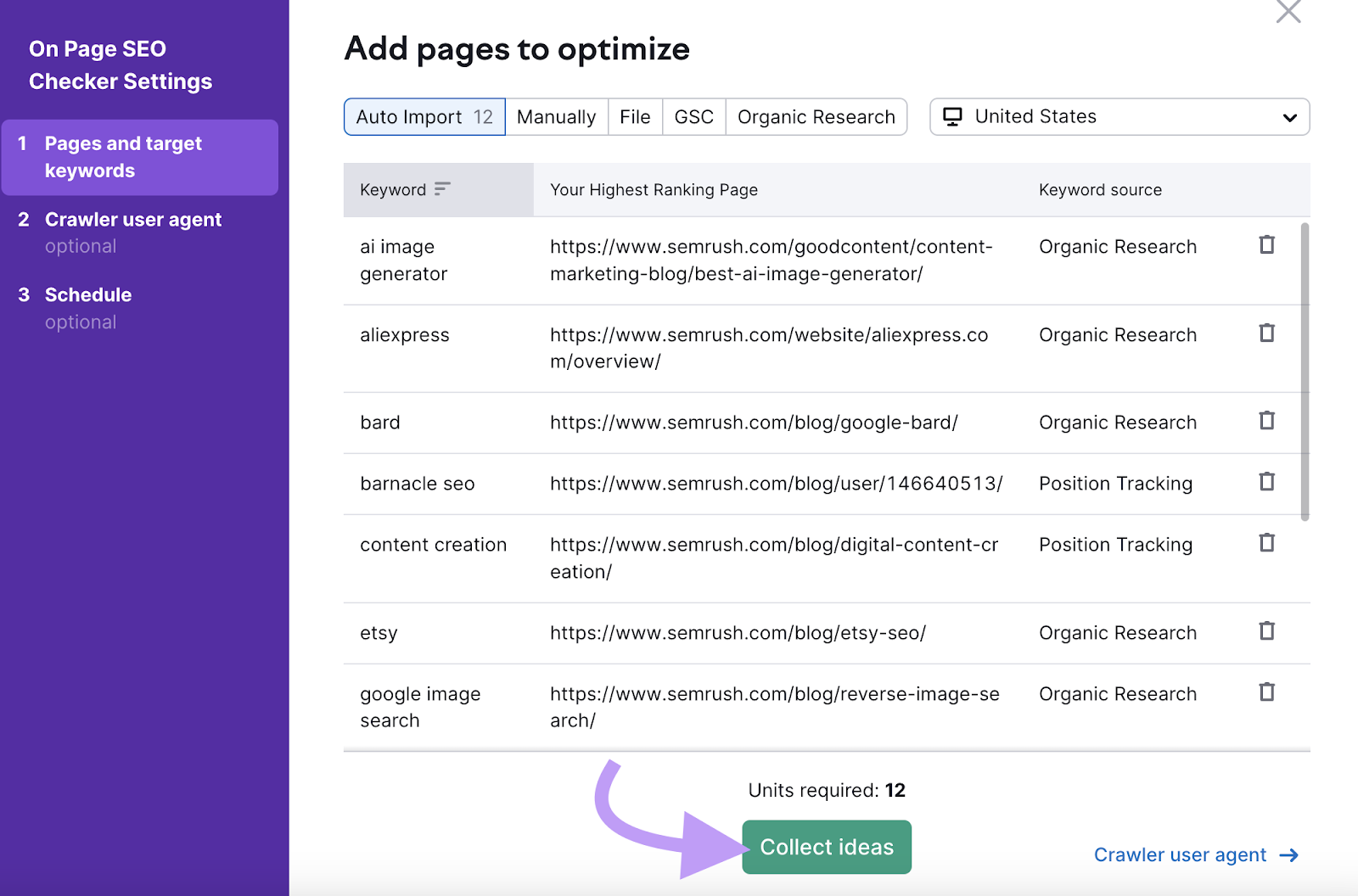Select the Organic Research import option
1358x896 pixels.
tap(816, 116)
